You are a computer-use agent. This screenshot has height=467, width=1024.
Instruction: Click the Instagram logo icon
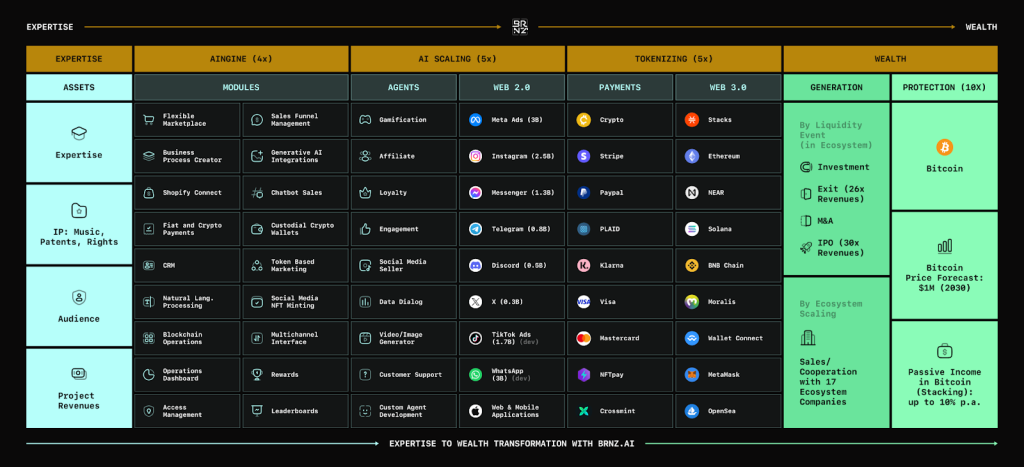tap(475, 156)
